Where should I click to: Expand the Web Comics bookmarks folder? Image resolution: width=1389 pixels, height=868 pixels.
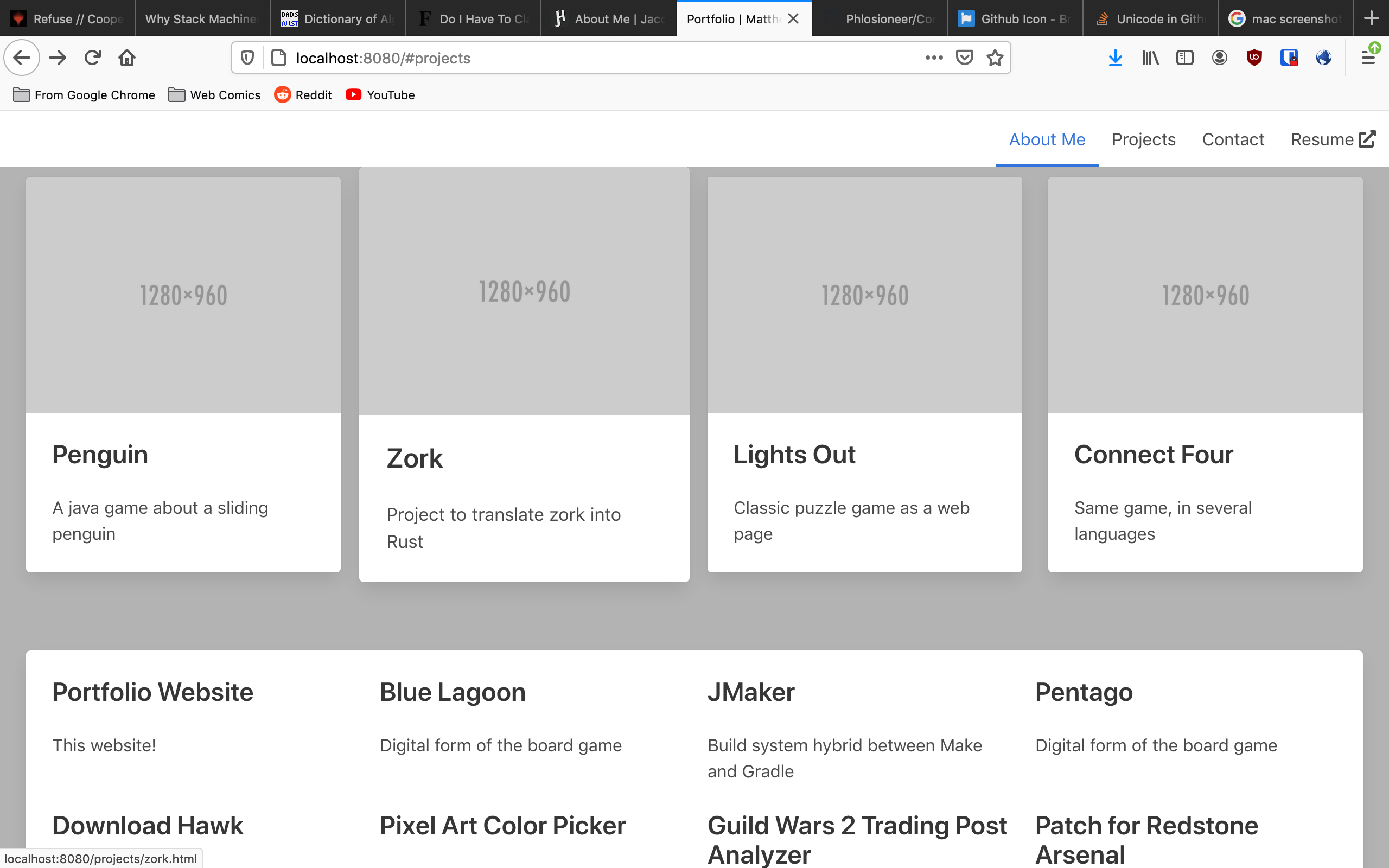[x=215, y=95]
